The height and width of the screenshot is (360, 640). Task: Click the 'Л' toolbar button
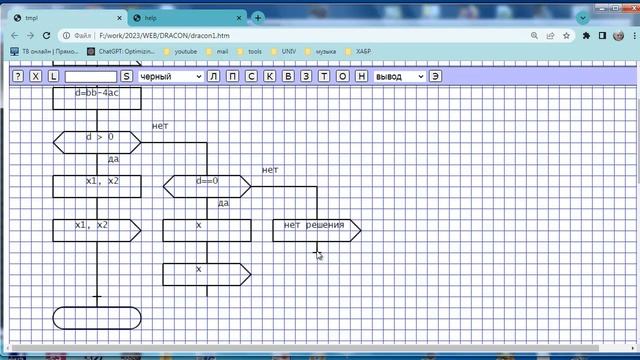coord(213,76)
